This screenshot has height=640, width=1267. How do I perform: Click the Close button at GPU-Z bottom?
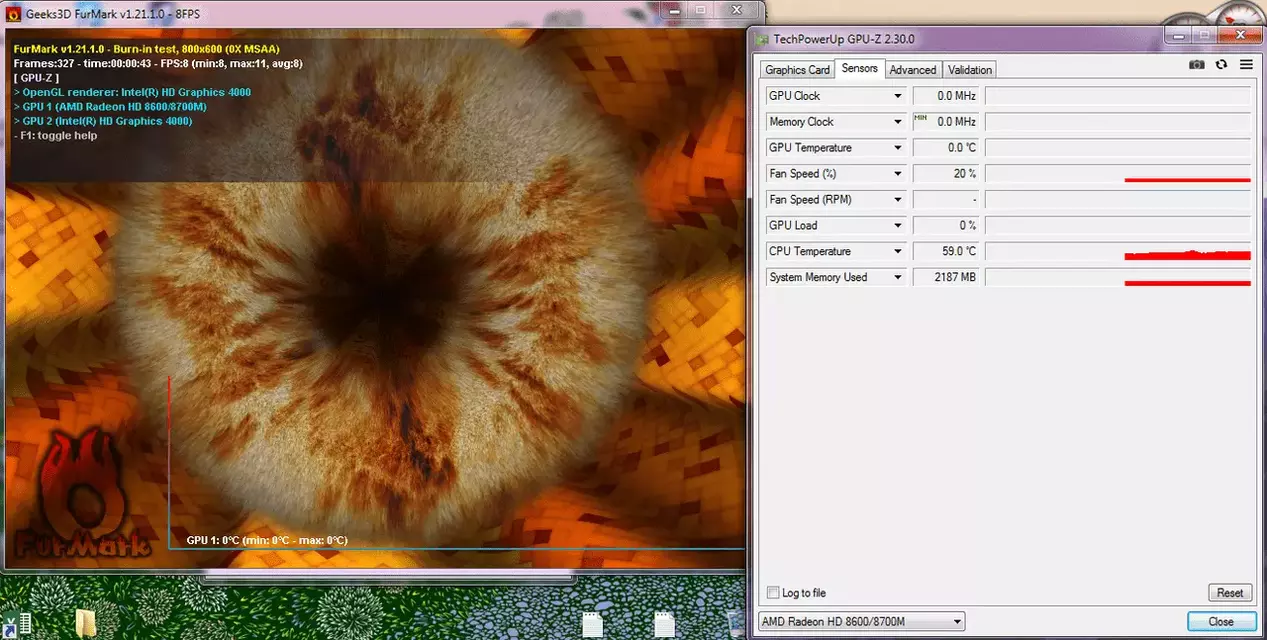1221,622
